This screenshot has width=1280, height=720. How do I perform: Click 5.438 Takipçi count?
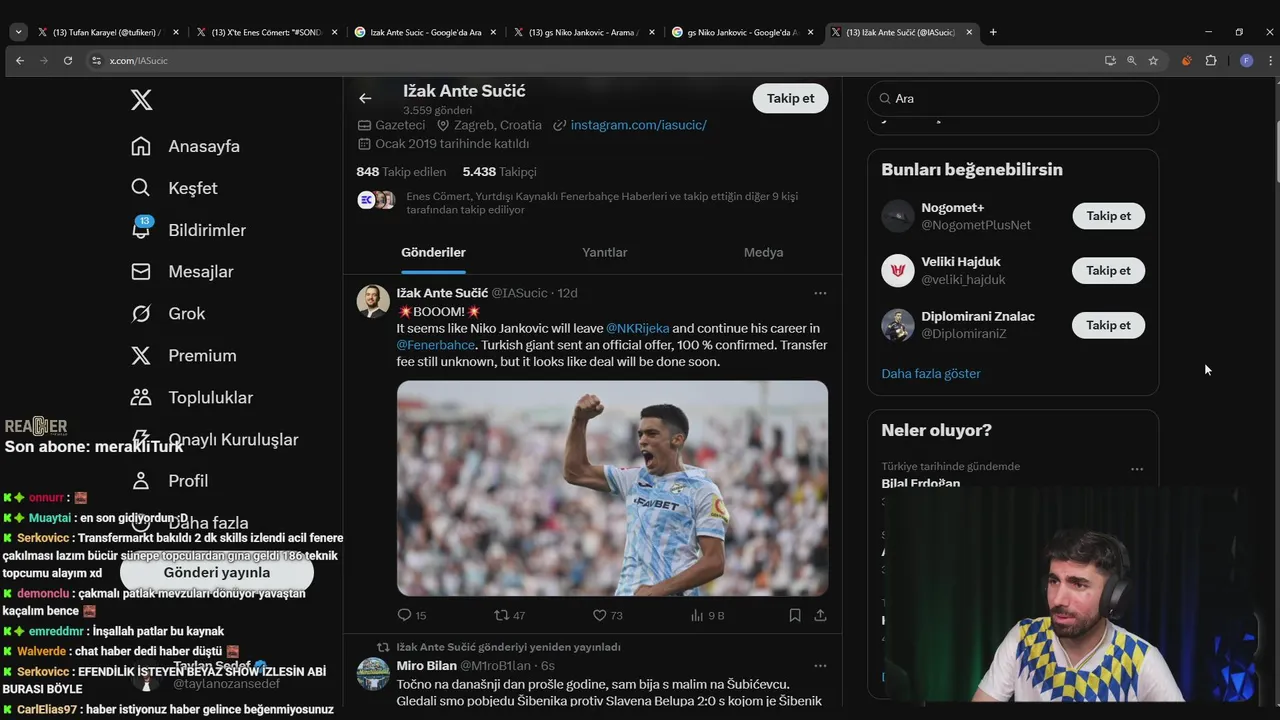(499, 172)
